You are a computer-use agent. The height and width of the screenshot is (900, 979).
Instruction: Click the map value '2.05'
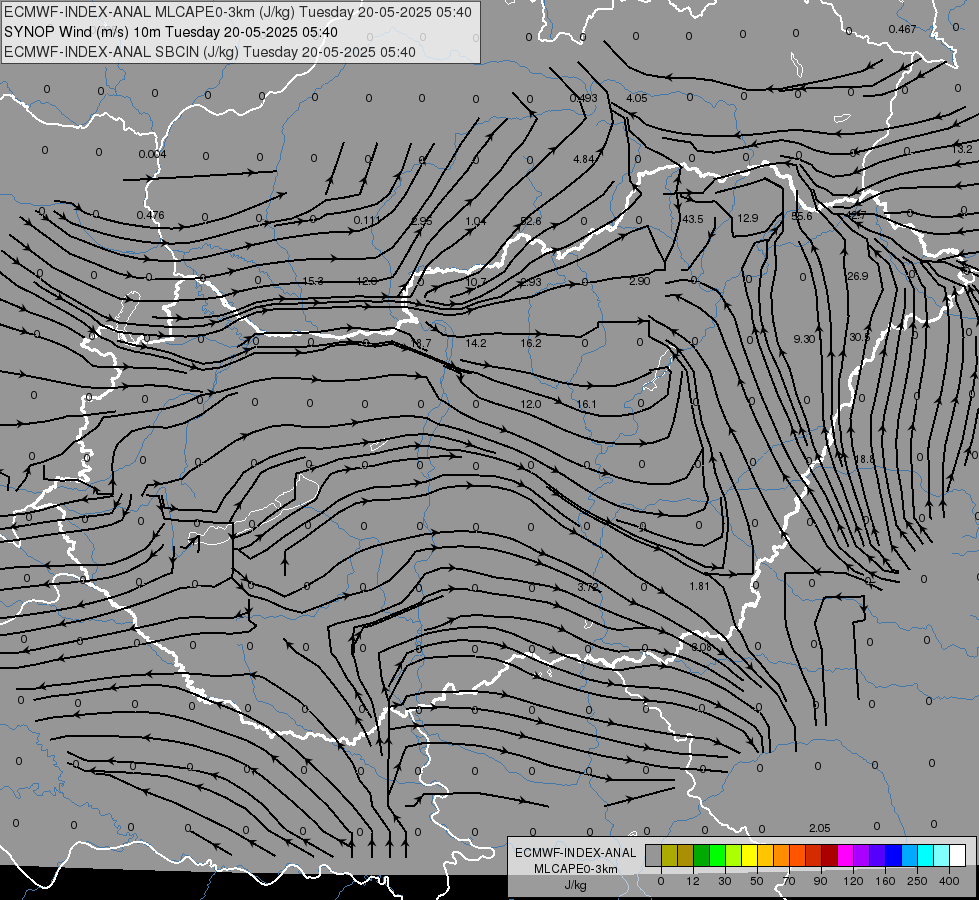pos(819,828)
